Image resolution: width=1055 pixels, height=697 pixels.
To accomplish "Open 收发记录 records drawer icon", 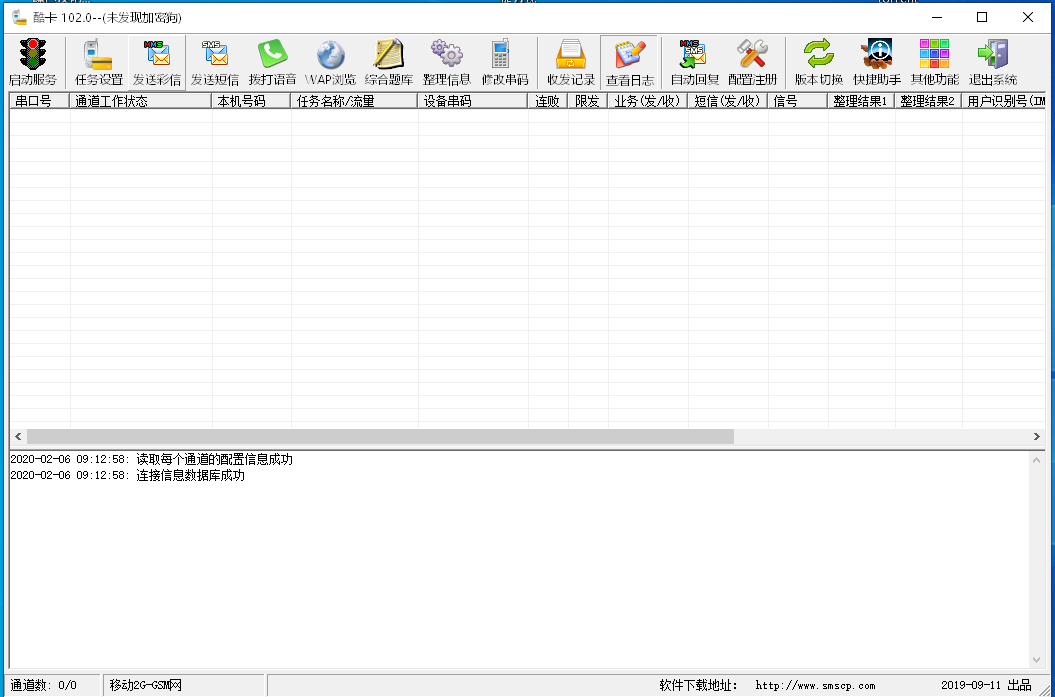I will tap(571, 54).
